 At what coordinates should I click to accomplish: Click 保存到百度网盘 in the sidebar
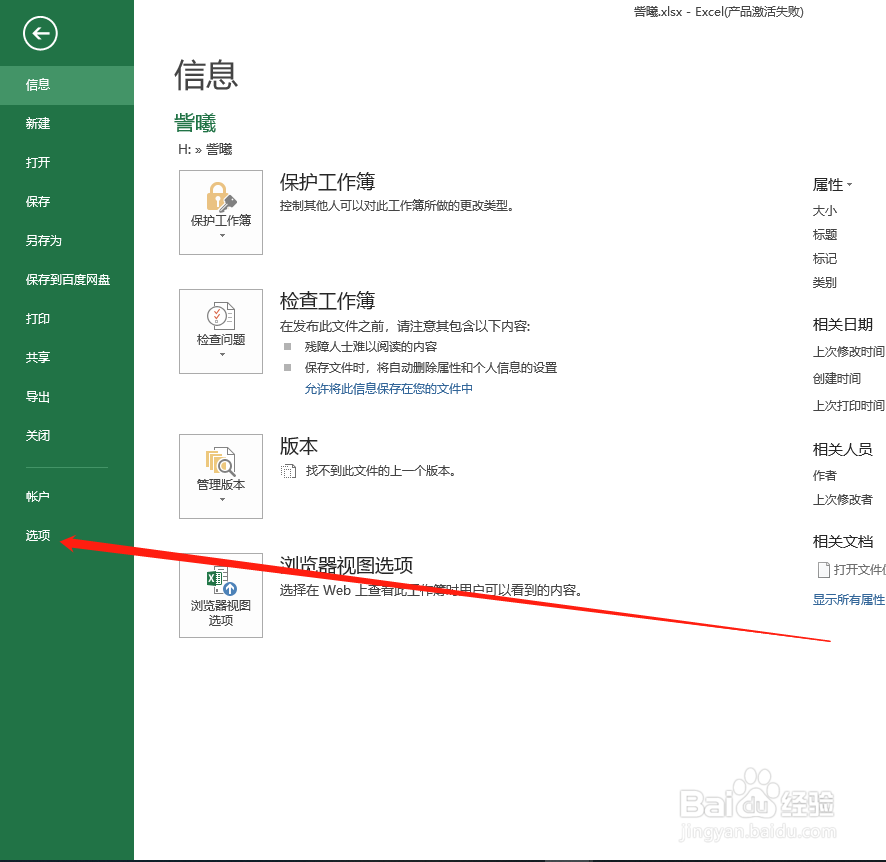click(66, 279)
